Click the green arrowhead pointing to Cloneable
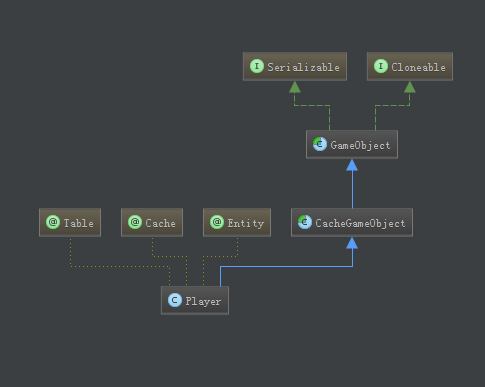485x387 pixels. [x=410, y=87]
